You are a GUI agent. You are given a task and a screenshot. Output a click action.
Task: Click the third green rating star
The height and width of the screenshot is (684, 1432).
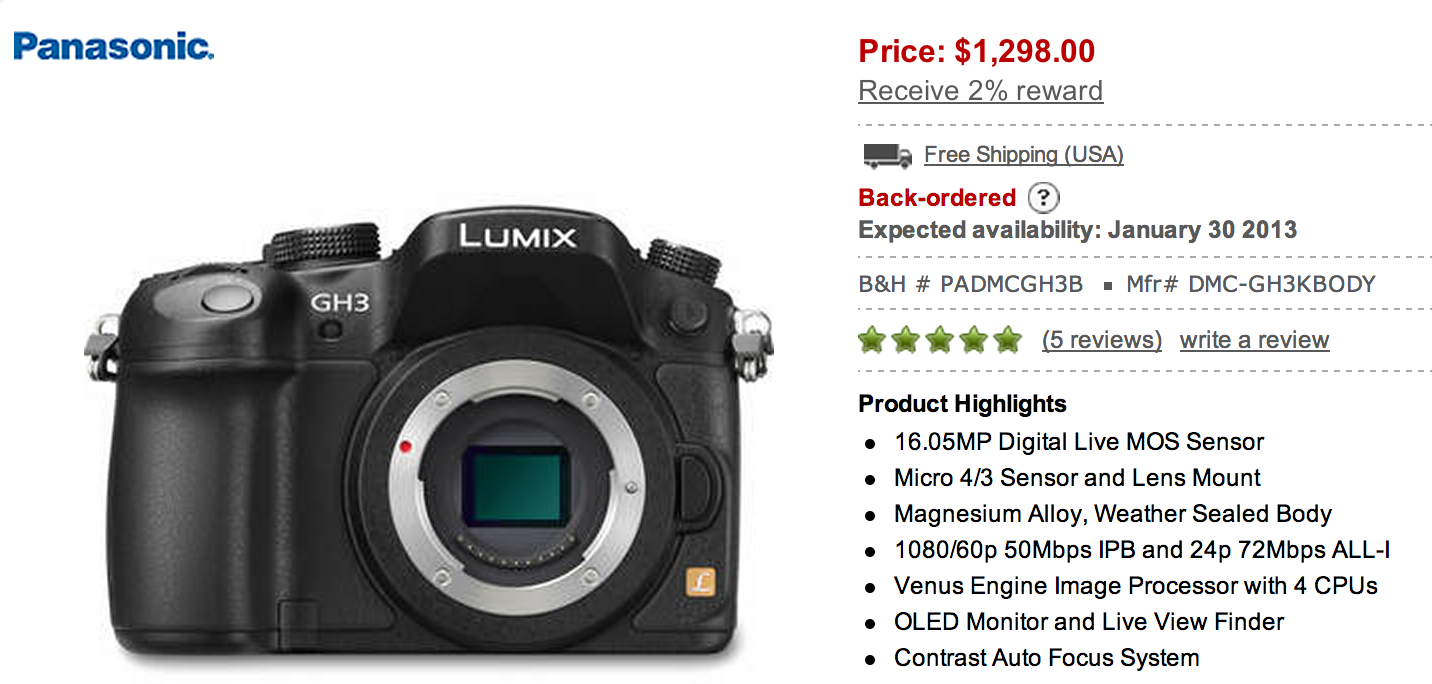(x=940, y=340)
